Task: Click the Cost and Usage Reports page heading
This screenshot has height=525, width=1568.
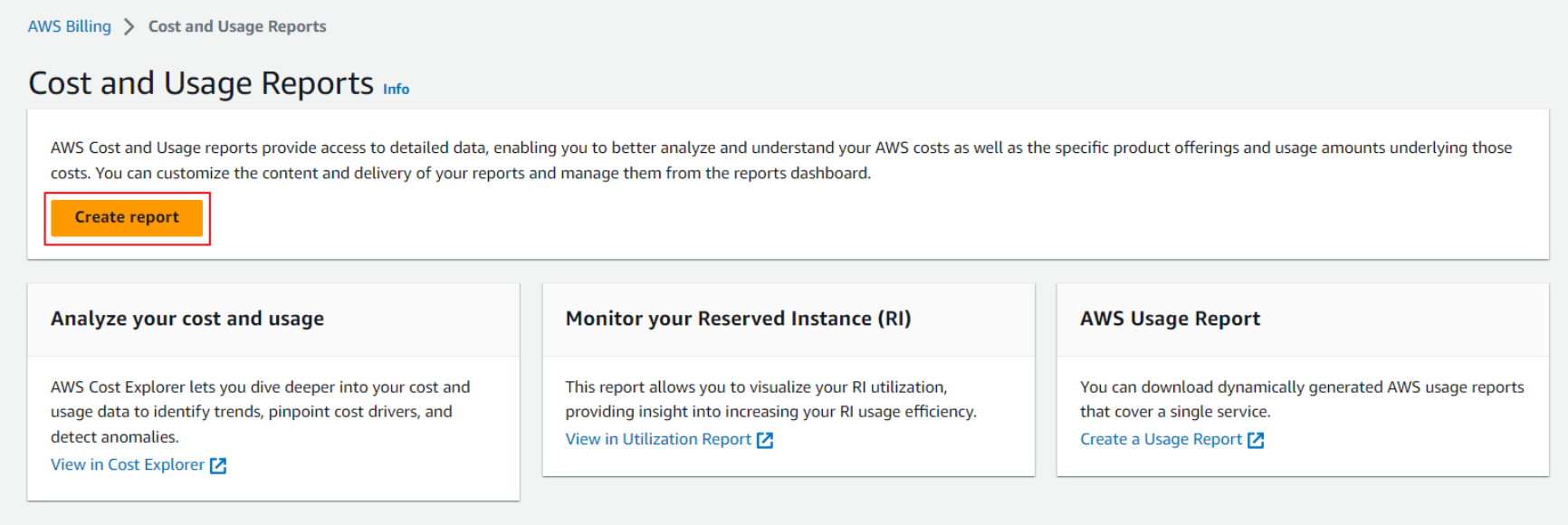Action: click(x=201, y=83)
